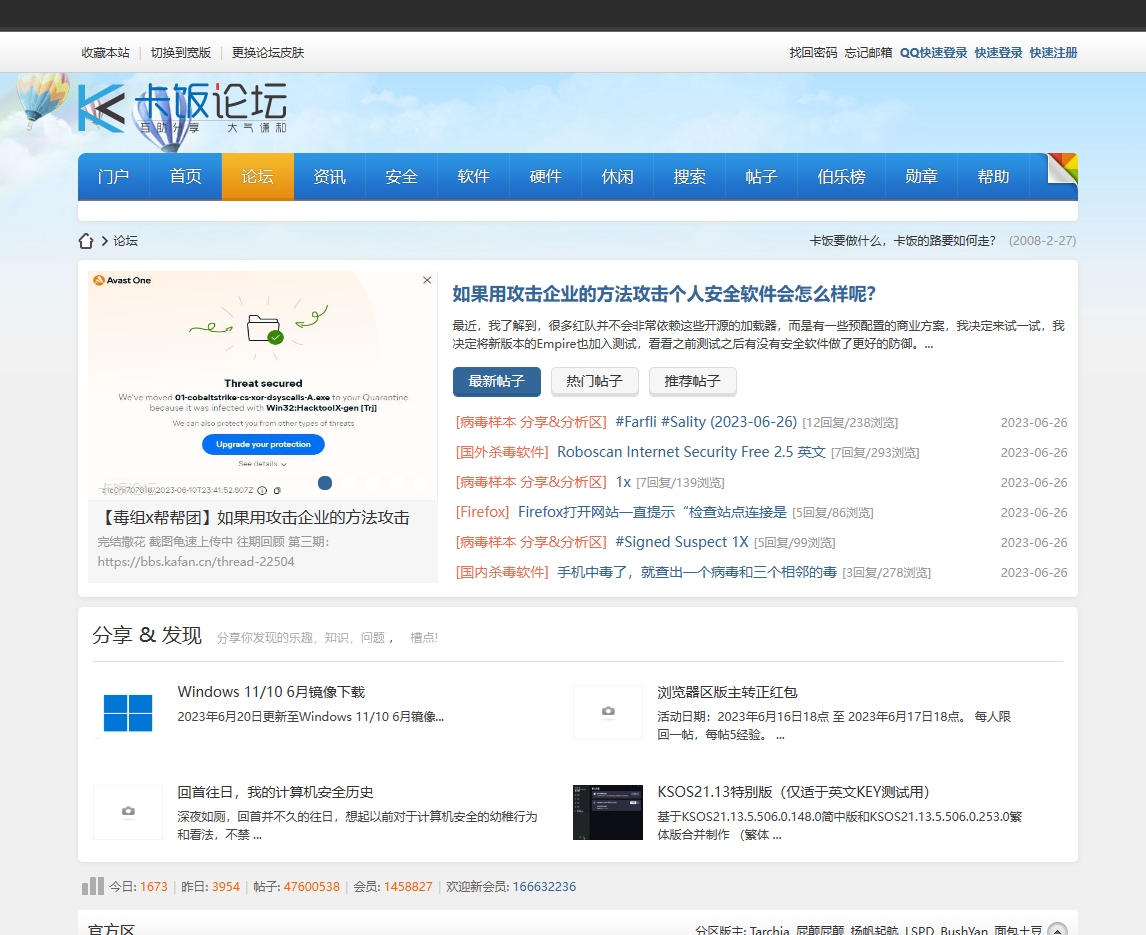This screenshot has height=935, width=1146.
Task: Click the colorful folded-corner icon at the navbar's right end
Action: (x=1060, y=170)
